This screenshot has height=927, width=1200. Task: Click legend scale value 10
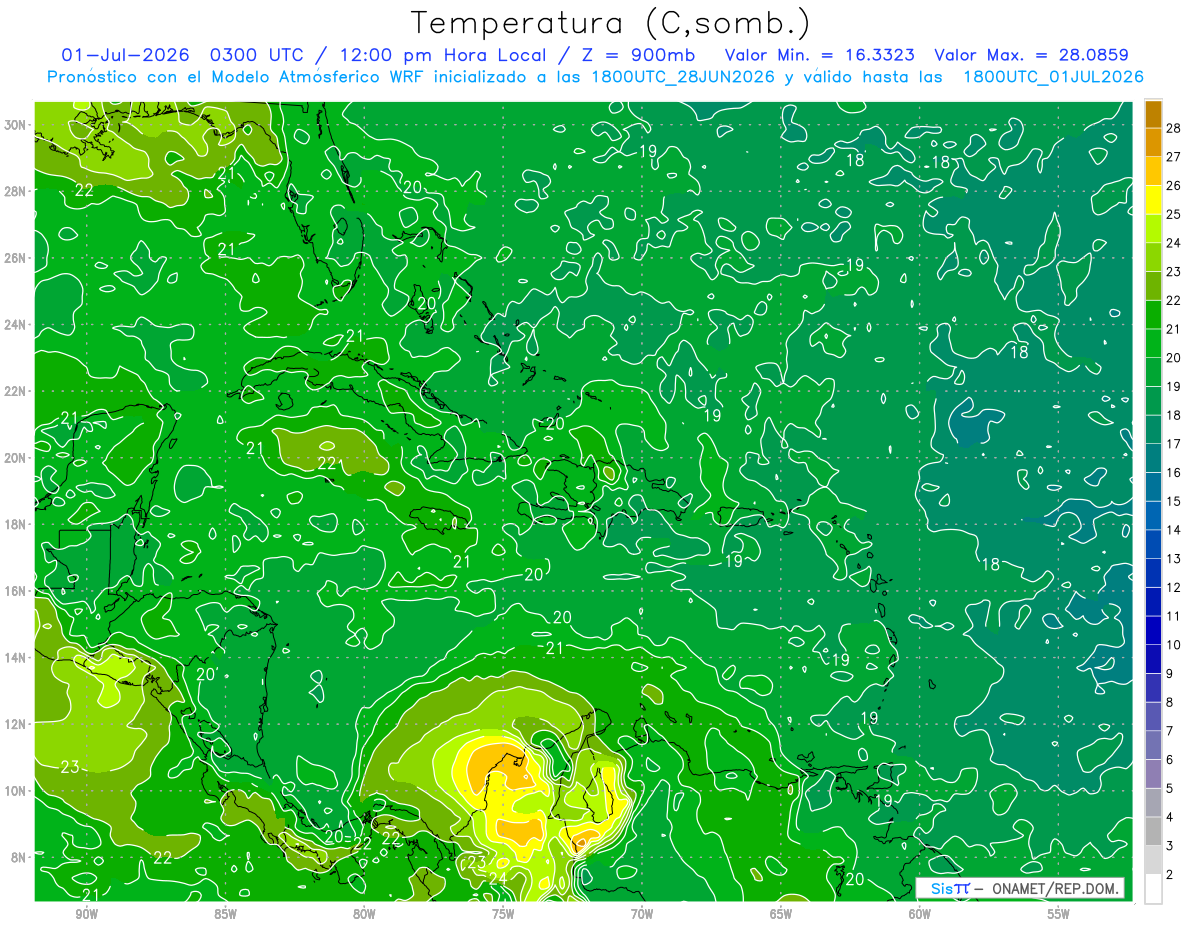[x=1174, y=645]
